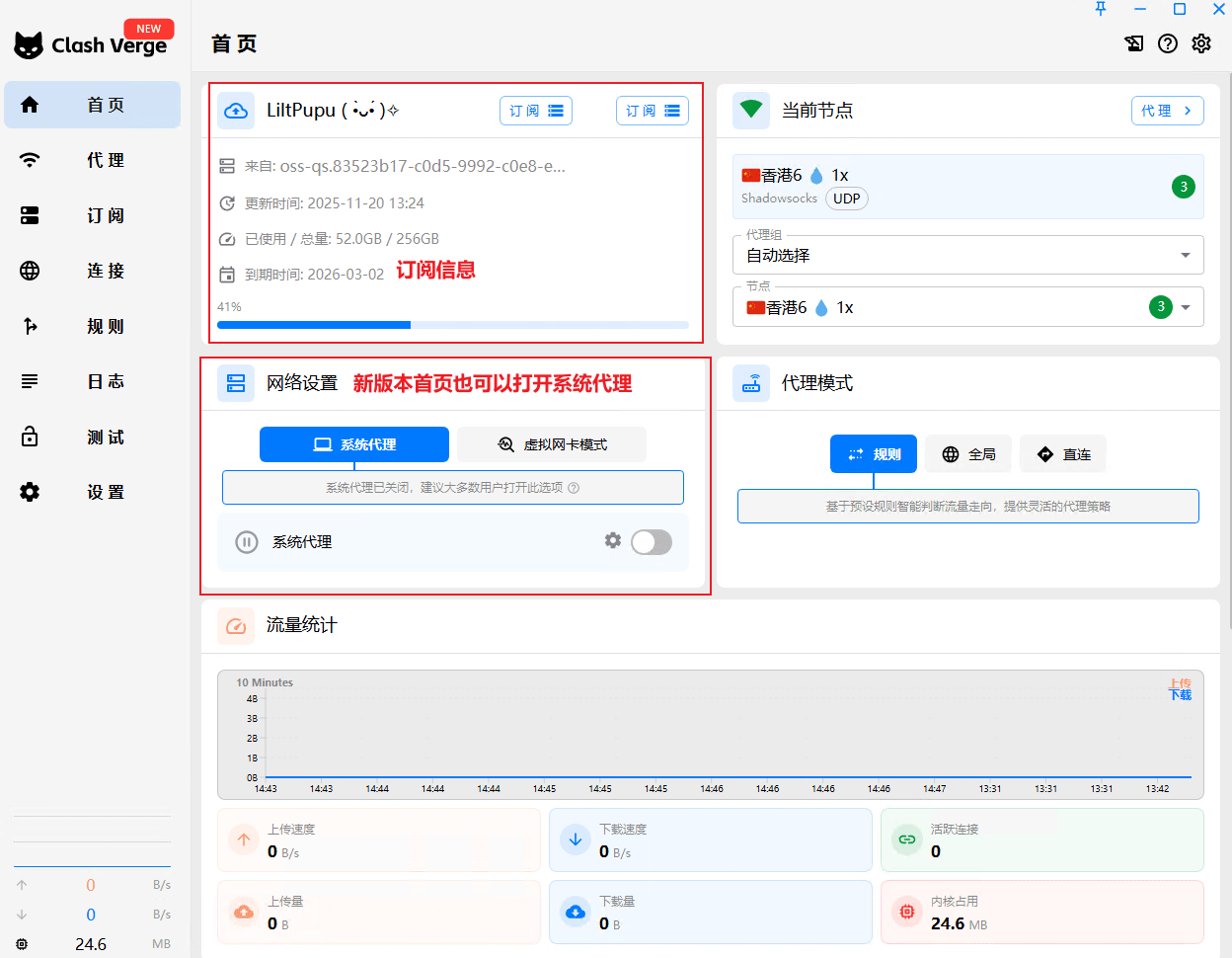Image resolution: width=1232 pixels, height=958 pixels.
Task: Click the green Wi-Fi icon at 当前节点
Action: (x=751, y=110)
